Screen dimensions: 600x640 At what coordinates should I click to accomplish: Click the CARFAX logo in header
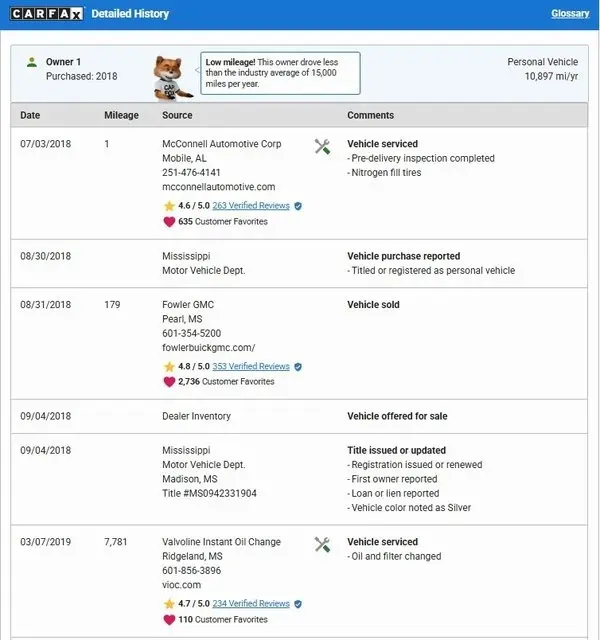pos(45,14)
